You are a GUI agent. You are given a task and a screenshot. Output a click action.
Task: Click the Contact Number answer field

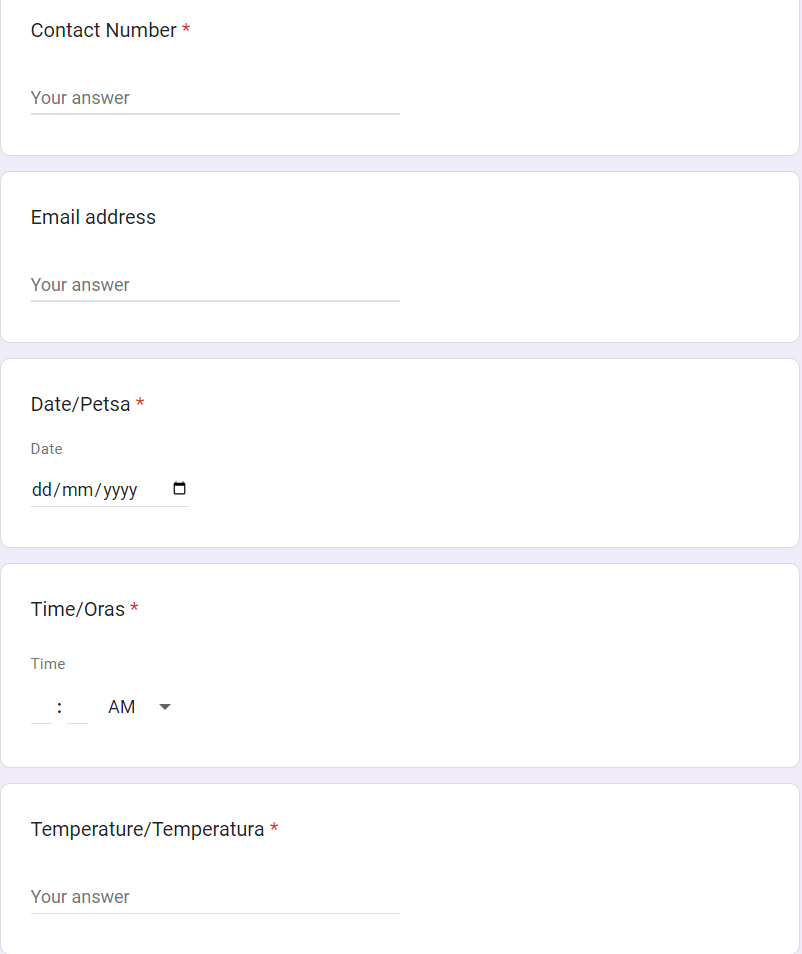214,98
